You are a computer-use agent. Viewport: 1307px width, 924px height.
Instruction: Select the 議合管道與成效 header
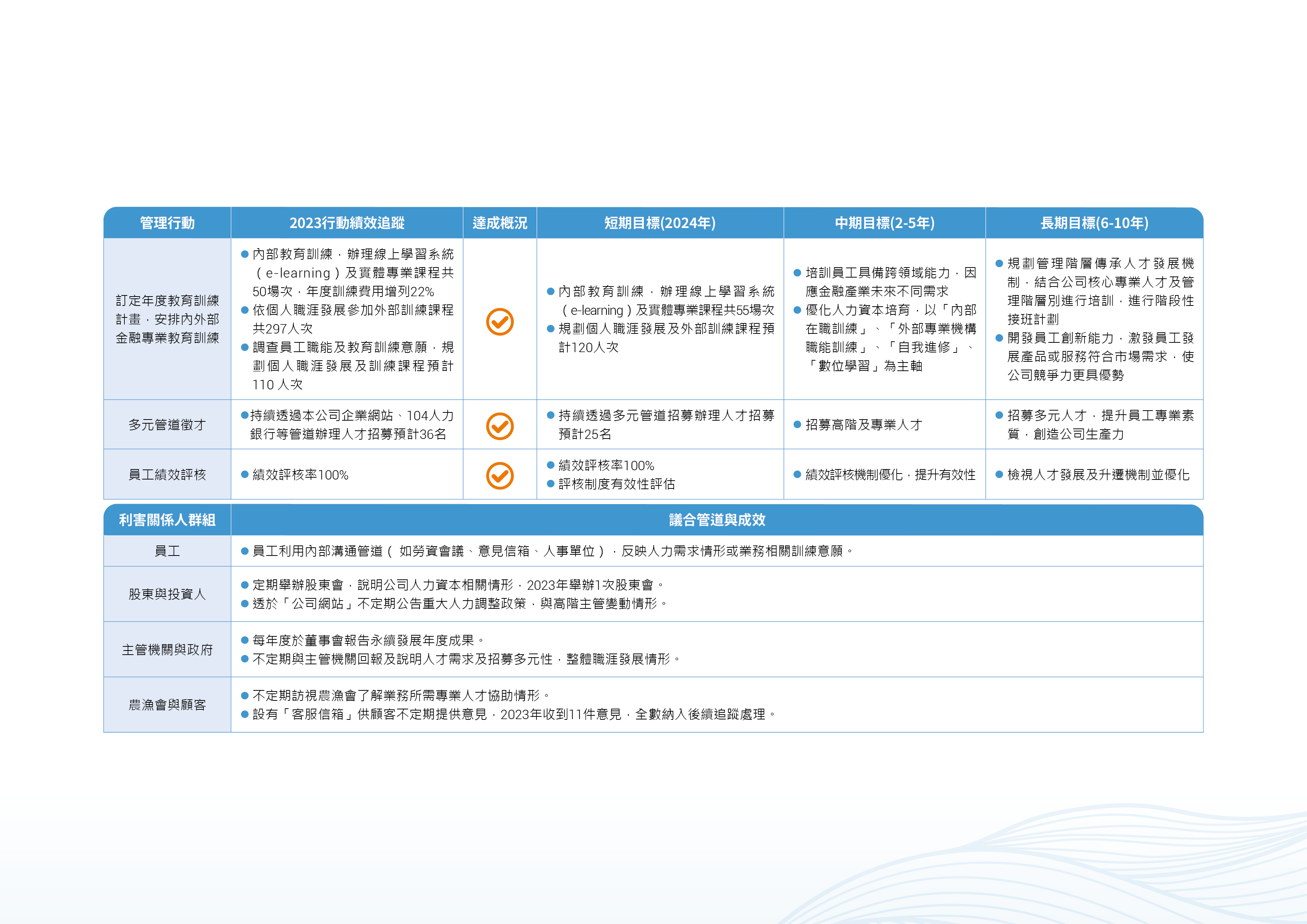click(x=717, y=520)
